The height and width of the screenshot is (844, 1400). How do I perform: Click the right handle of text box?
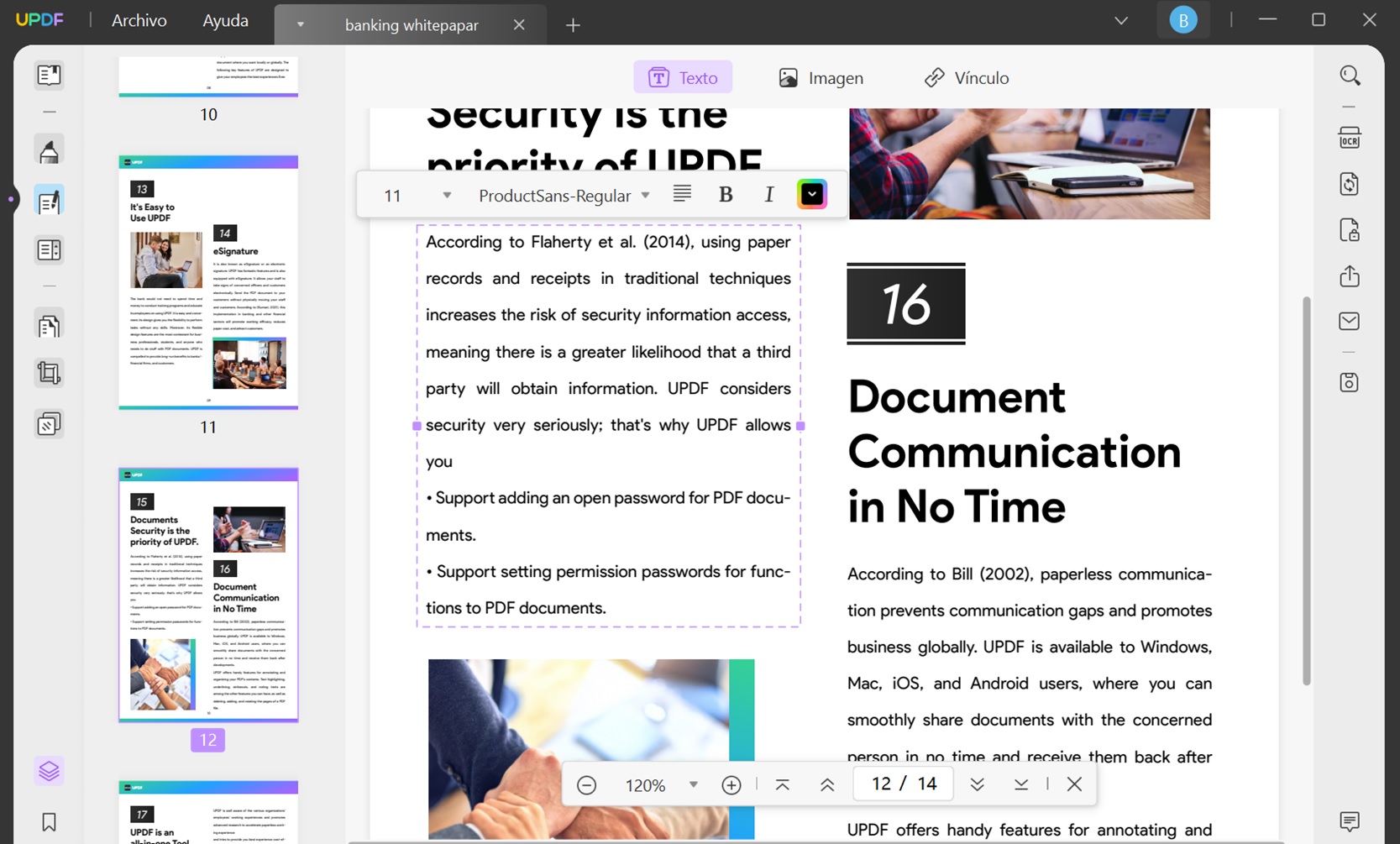(x=800, y=426)
